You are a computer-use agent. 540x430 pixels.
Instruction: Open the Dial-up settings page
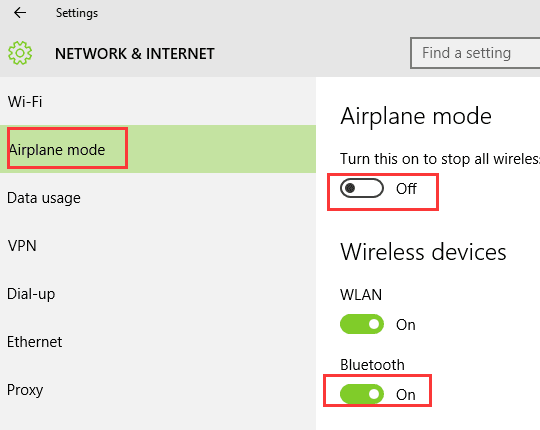[x=158, y=294]
